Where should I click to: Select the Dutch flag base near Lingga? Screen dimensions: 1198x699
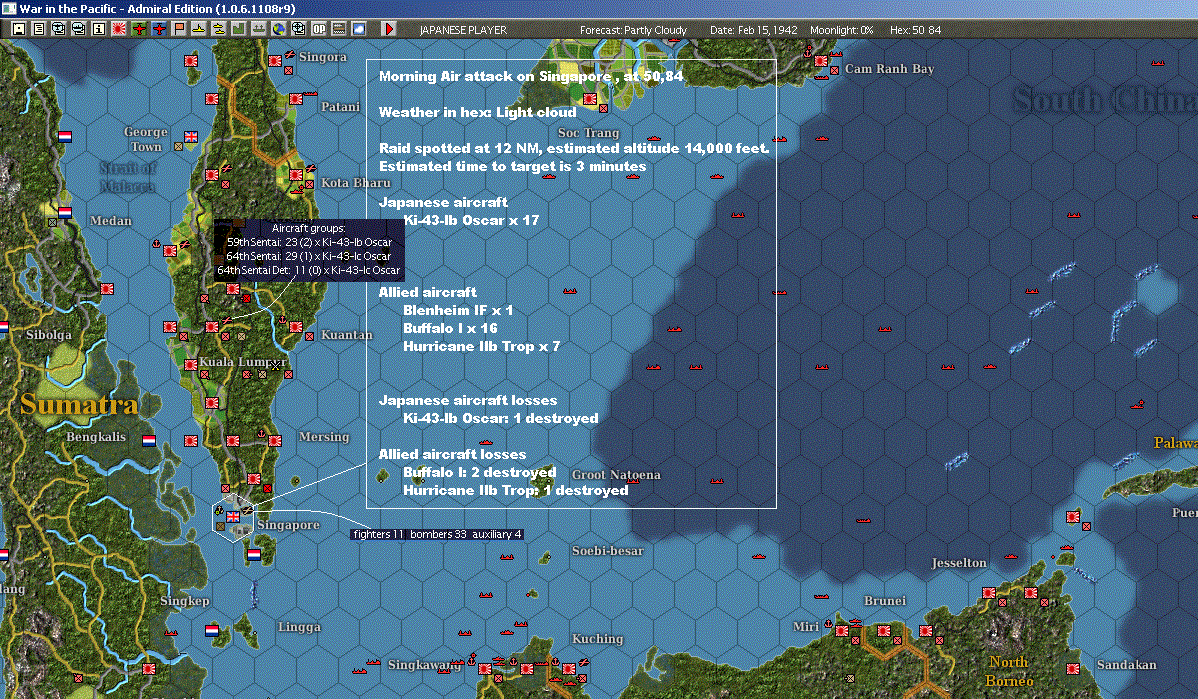[212, 631]
